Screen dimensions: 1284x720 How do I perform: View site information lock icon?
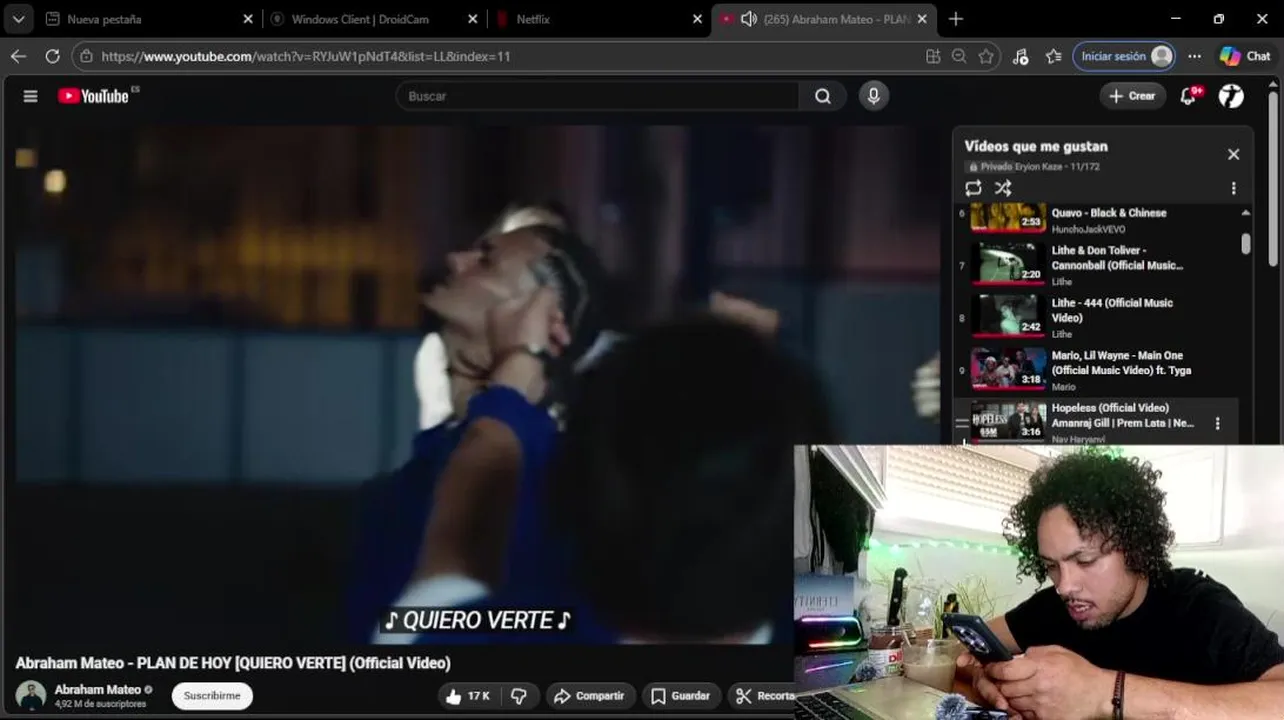[x=86, y=56]
